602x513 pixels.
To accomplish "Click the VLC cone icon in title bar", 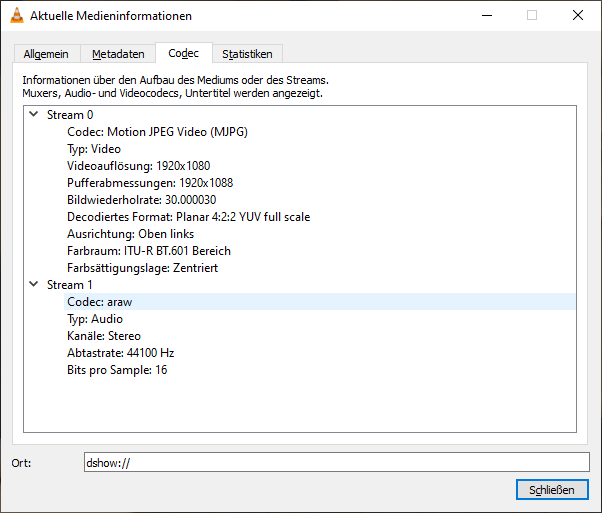I will [x=17, y=15].
